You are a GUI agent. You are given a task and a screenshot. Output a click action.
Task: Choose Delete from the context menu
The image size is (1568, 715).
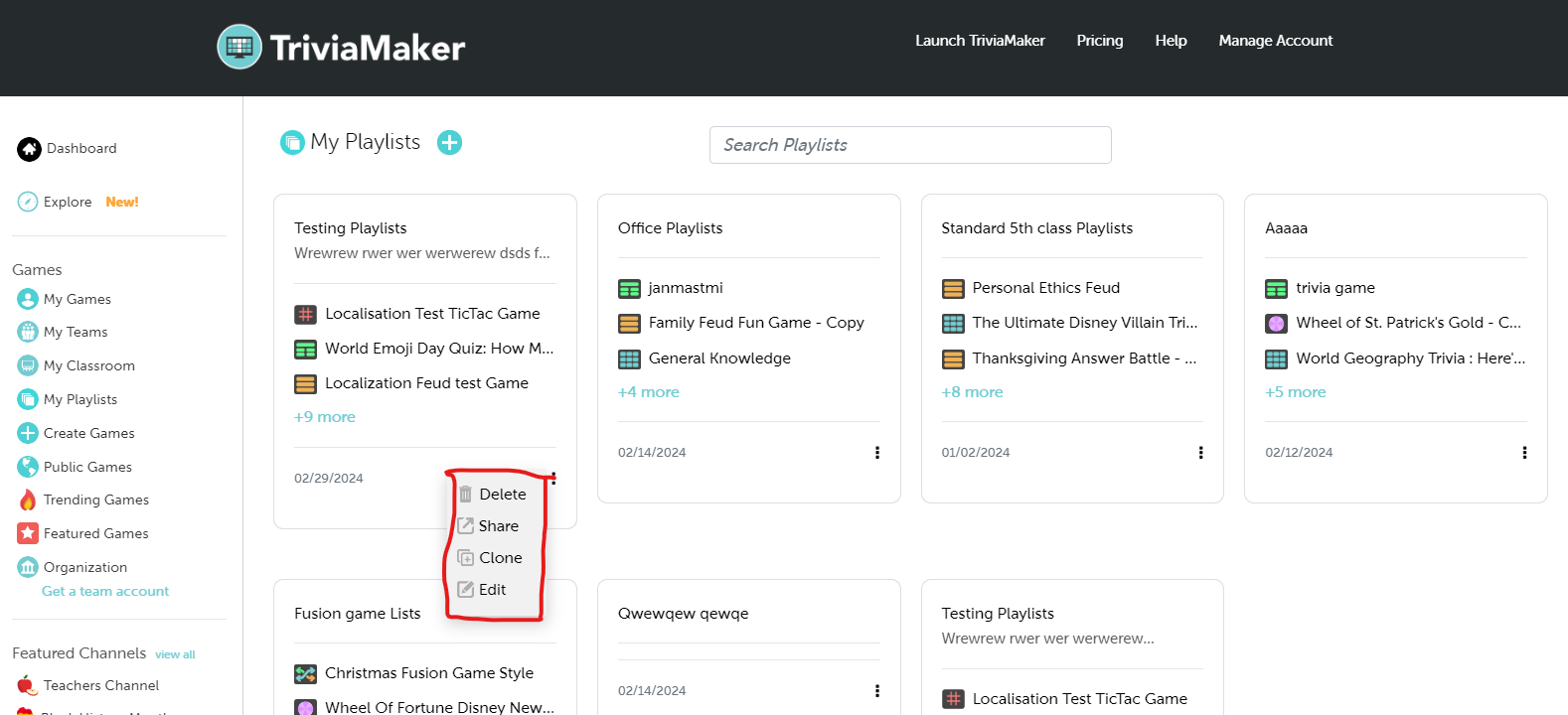click(502, 495)
